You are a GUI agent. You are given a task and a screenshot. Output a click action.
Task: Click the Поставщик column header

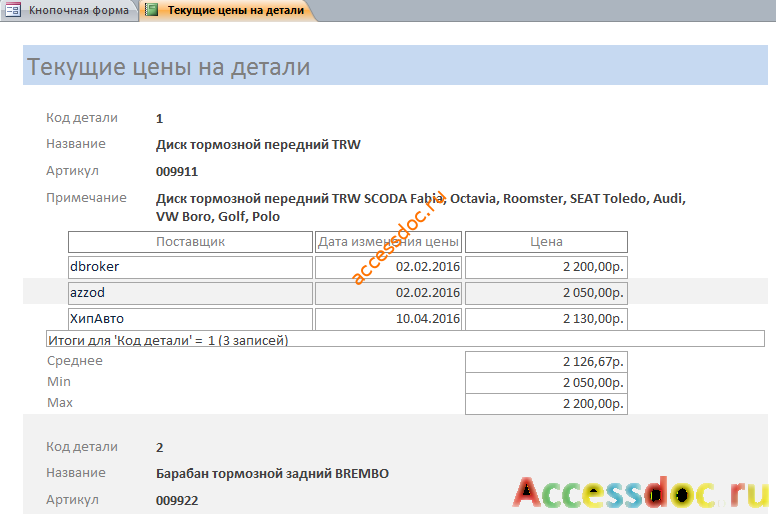click(191, 242)
